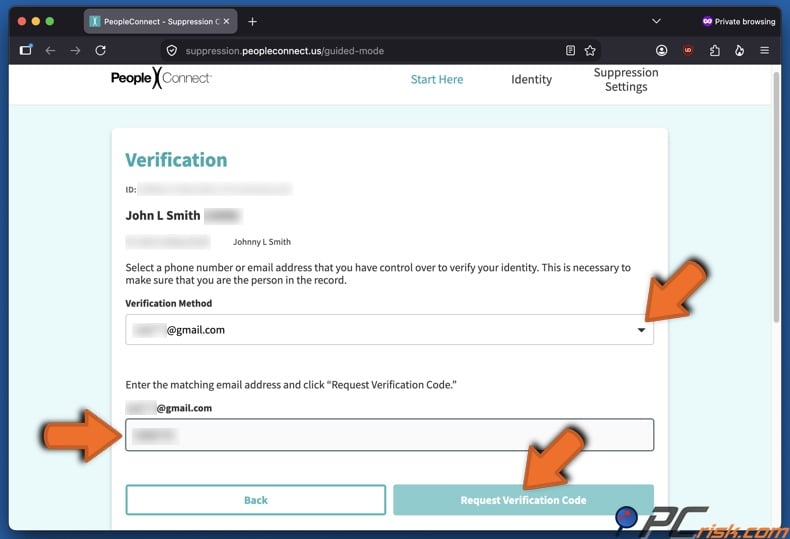Click the Private browsing indicator
Viewport: 790px width, 539px height.
pyautogui.click(x=739, y=21)
